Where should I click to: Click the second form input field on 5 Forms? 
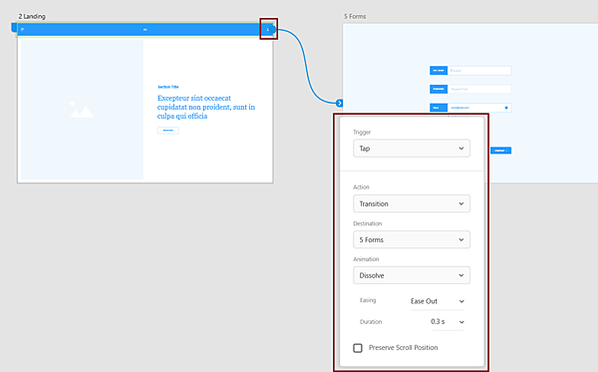pyautogui.click(x=480, y=89)
